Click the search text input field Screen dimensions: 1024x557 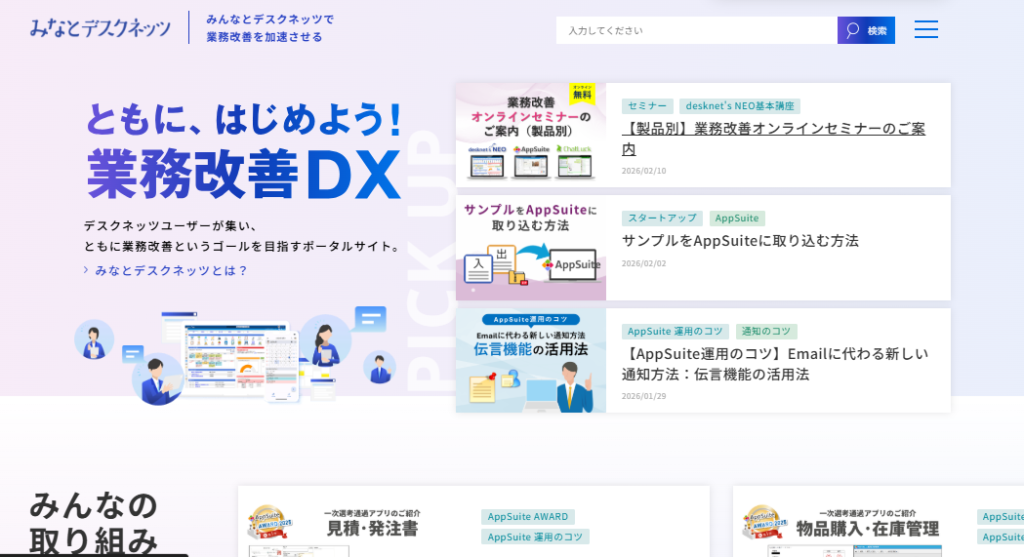click(x=696, y=30)
